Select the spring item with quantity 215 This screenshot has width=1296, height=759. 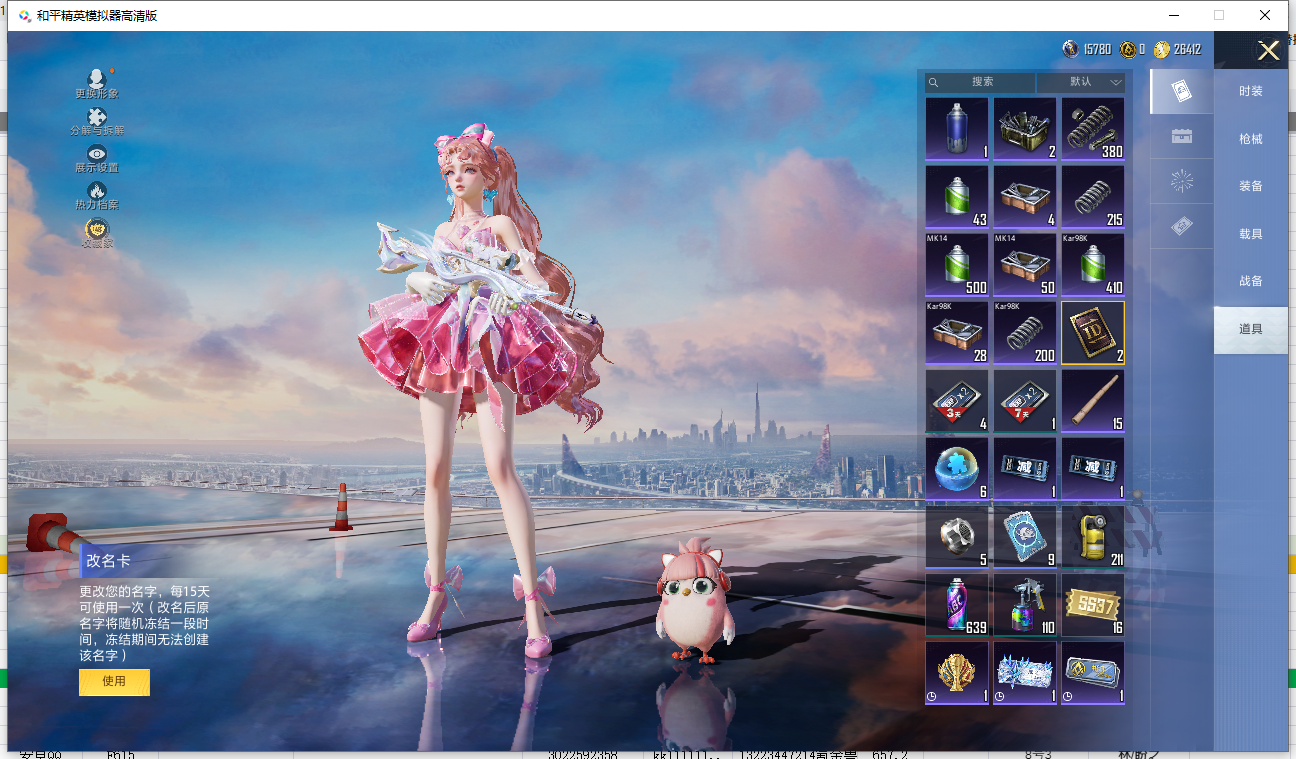(1093, 197)
